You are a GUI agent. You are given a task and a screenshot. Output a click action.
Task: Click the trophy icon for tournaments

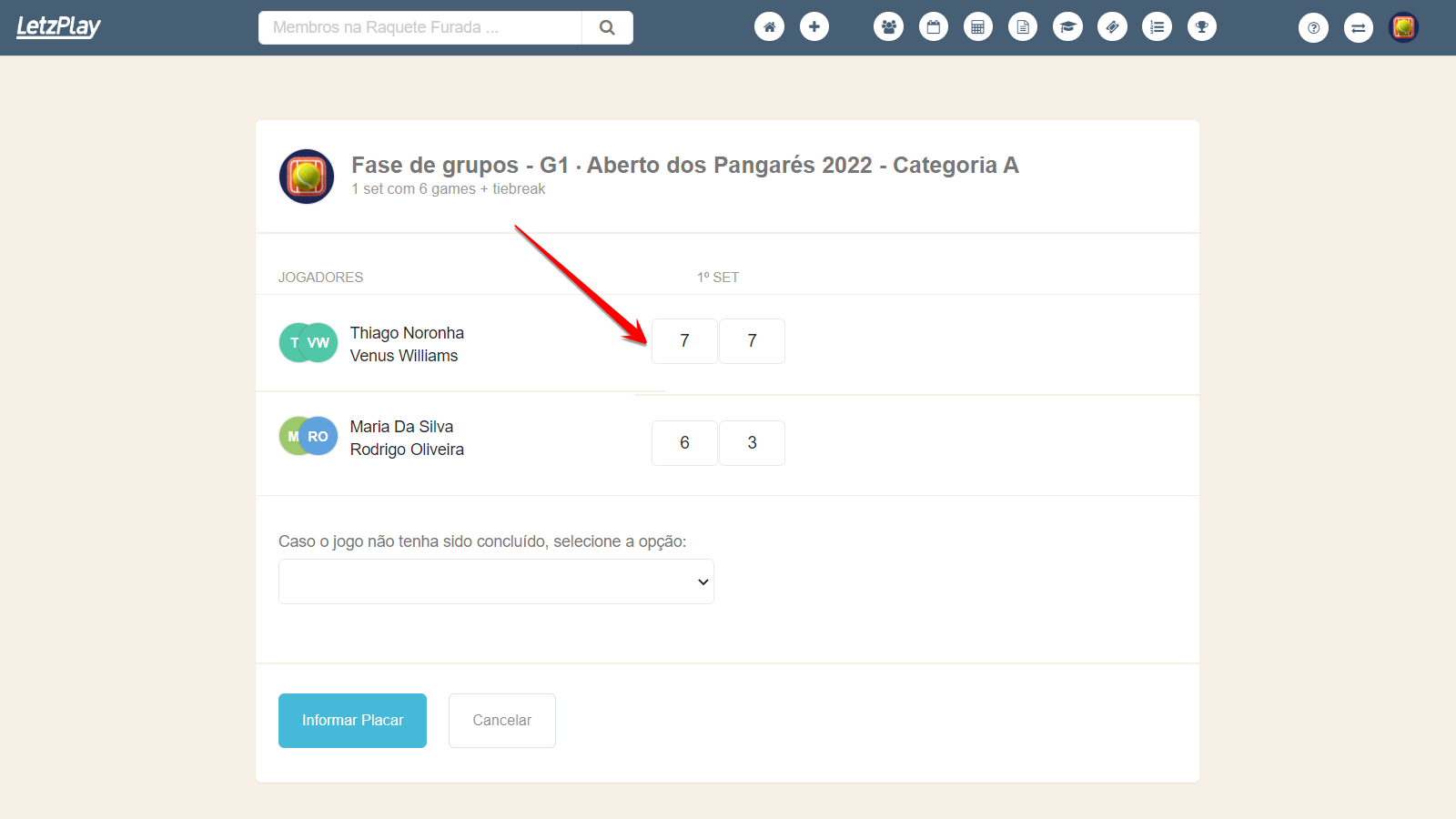1201,26
